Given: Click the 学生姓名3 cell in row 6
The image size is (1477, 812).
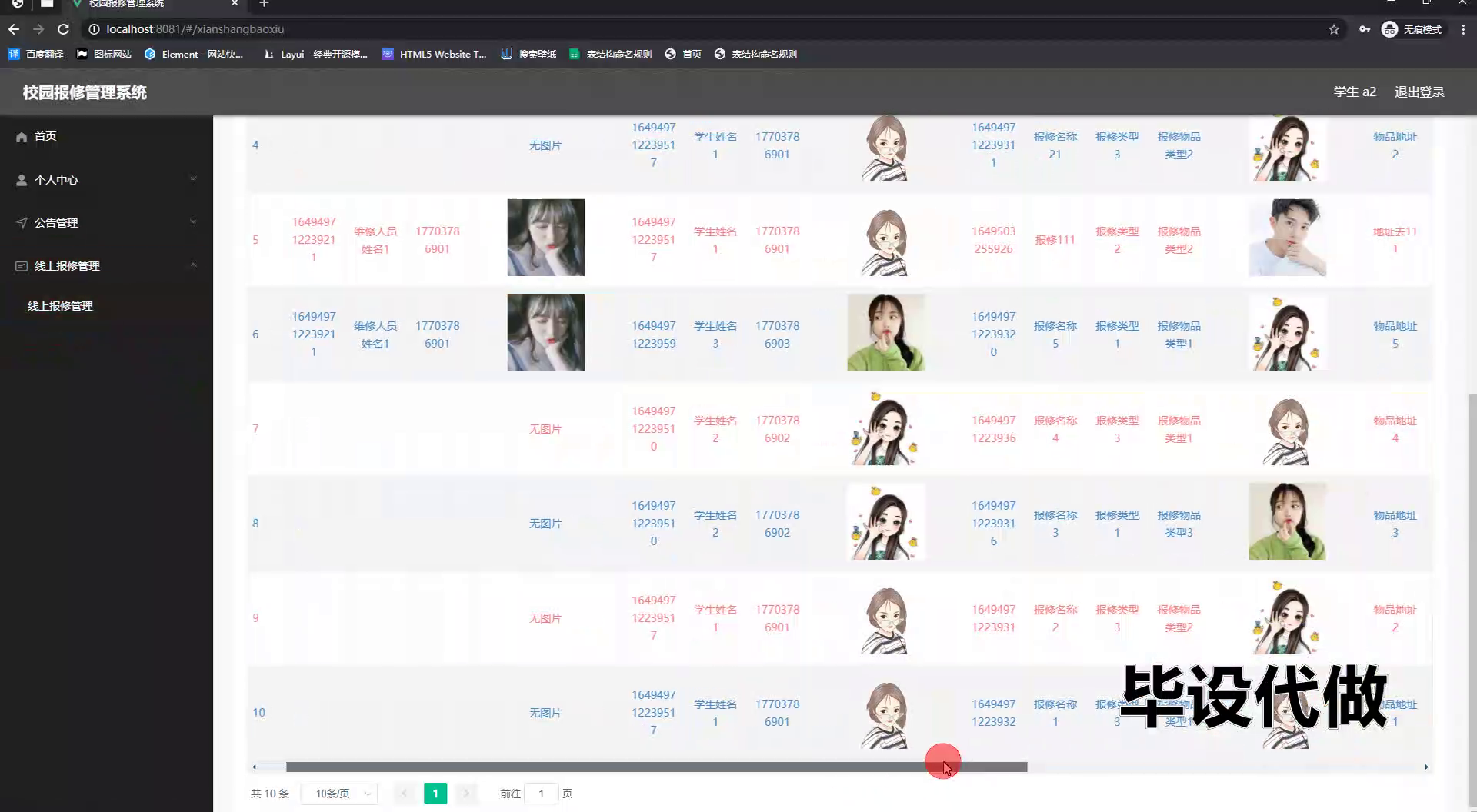Looking at the screenshot, I should pos(715,334).
